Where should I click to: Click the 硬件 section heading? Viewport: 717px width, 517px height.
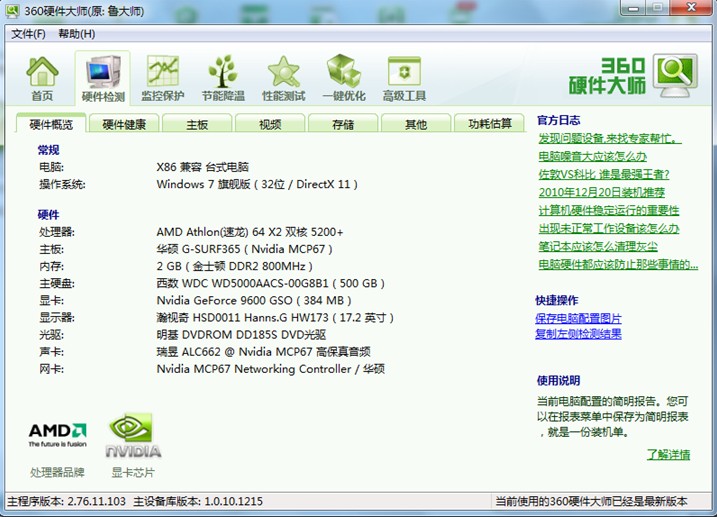[48, 215]
